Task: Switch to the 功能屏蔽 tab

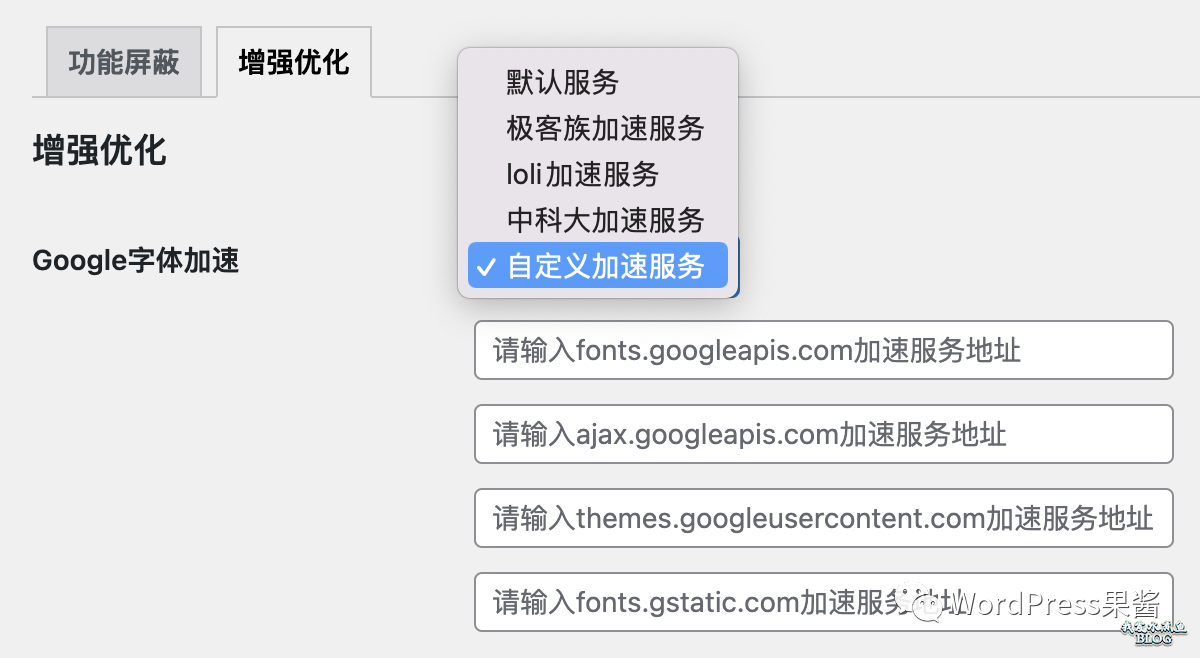Action: tap(124, 63)
